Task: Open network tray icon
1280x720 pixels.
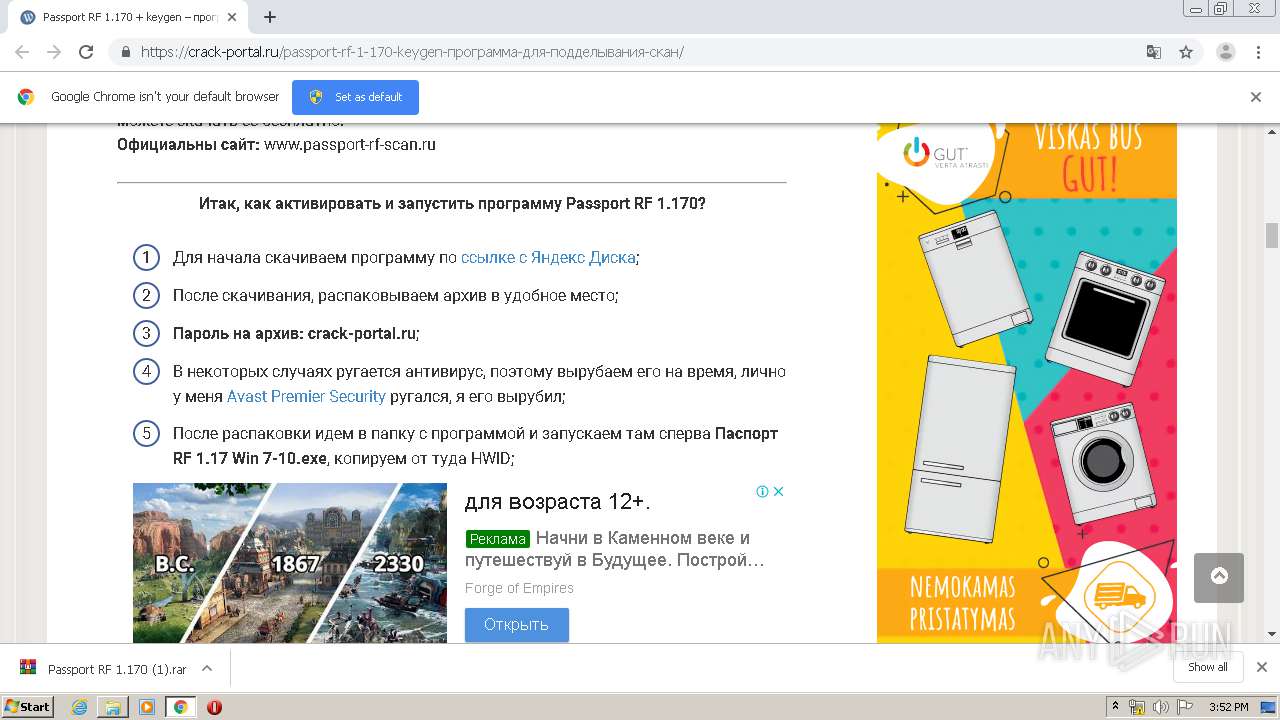Action: (x=1137, y=707)
